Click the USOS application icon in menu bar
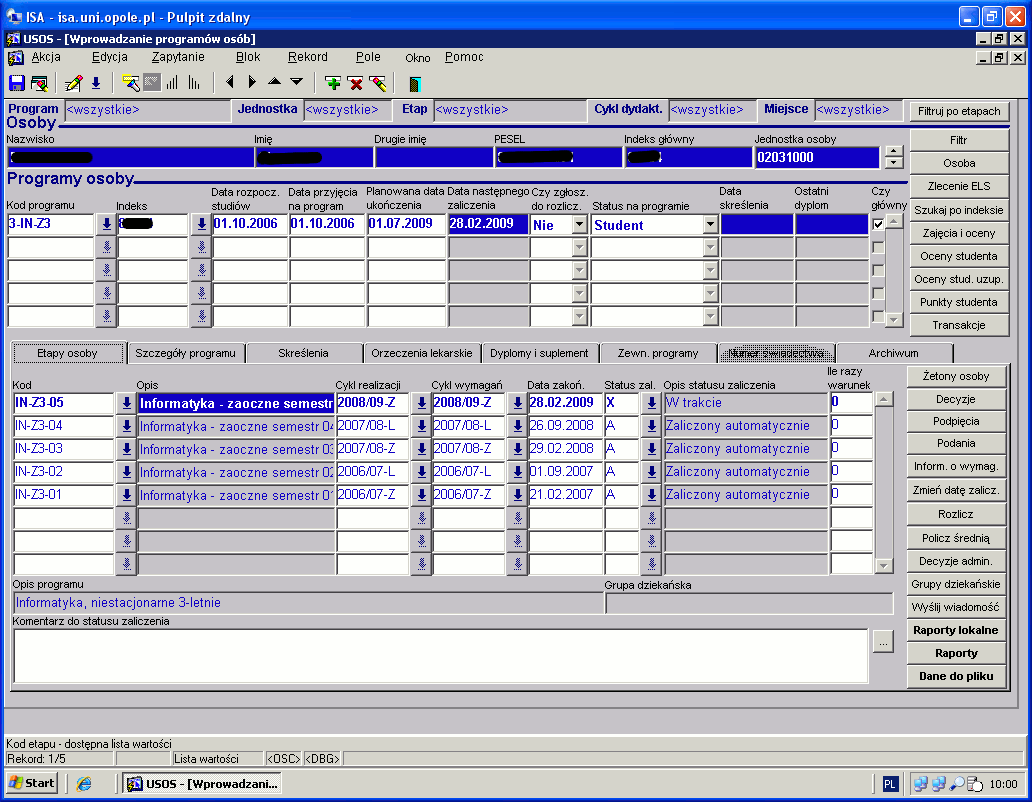This screenshot has width=1032, height=802. coord(15,57)
